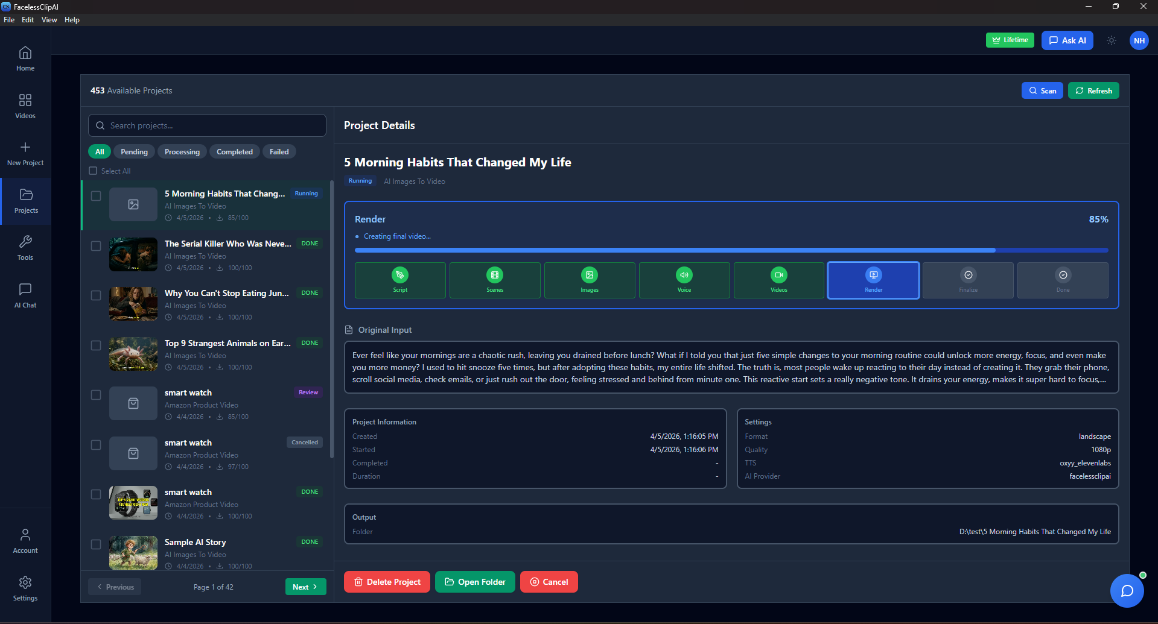1158x624 pixels.
Task: Open the Home sidebar icon
Action: [x=25, y=58]
